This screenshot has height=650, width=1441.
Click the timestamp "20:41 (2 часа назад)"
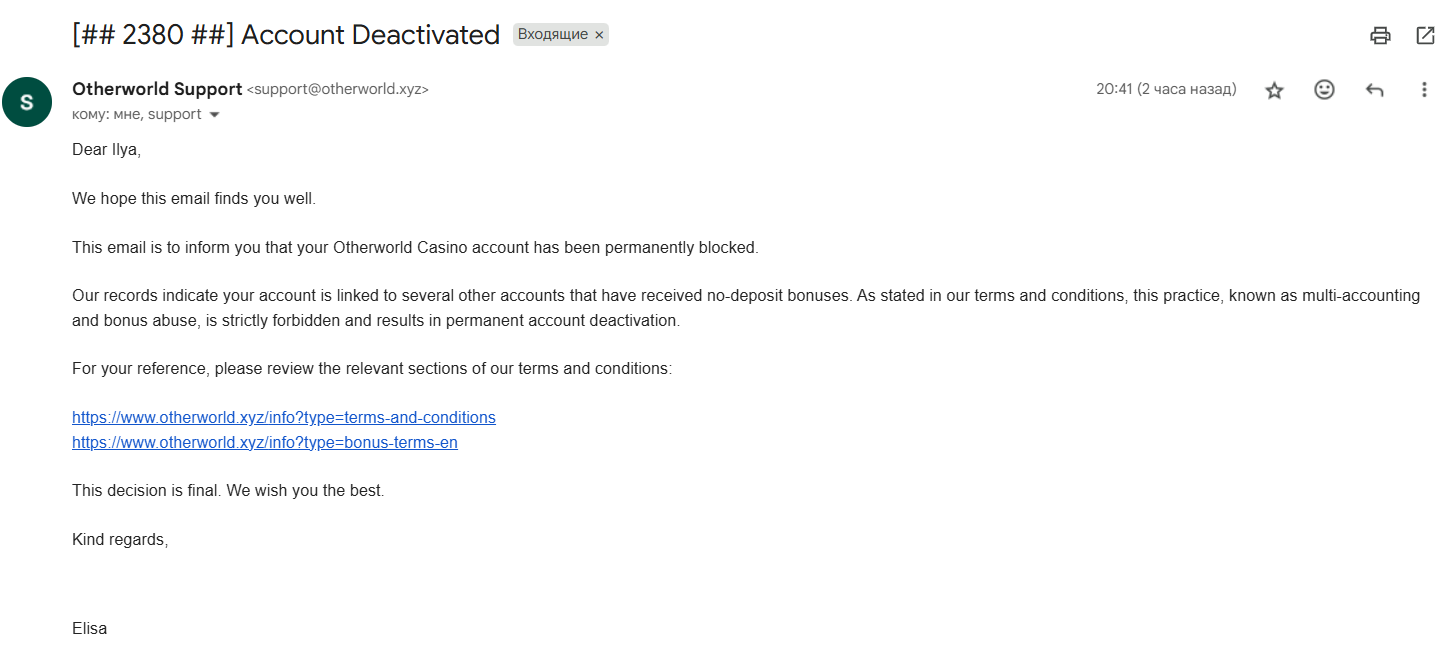1166,89
